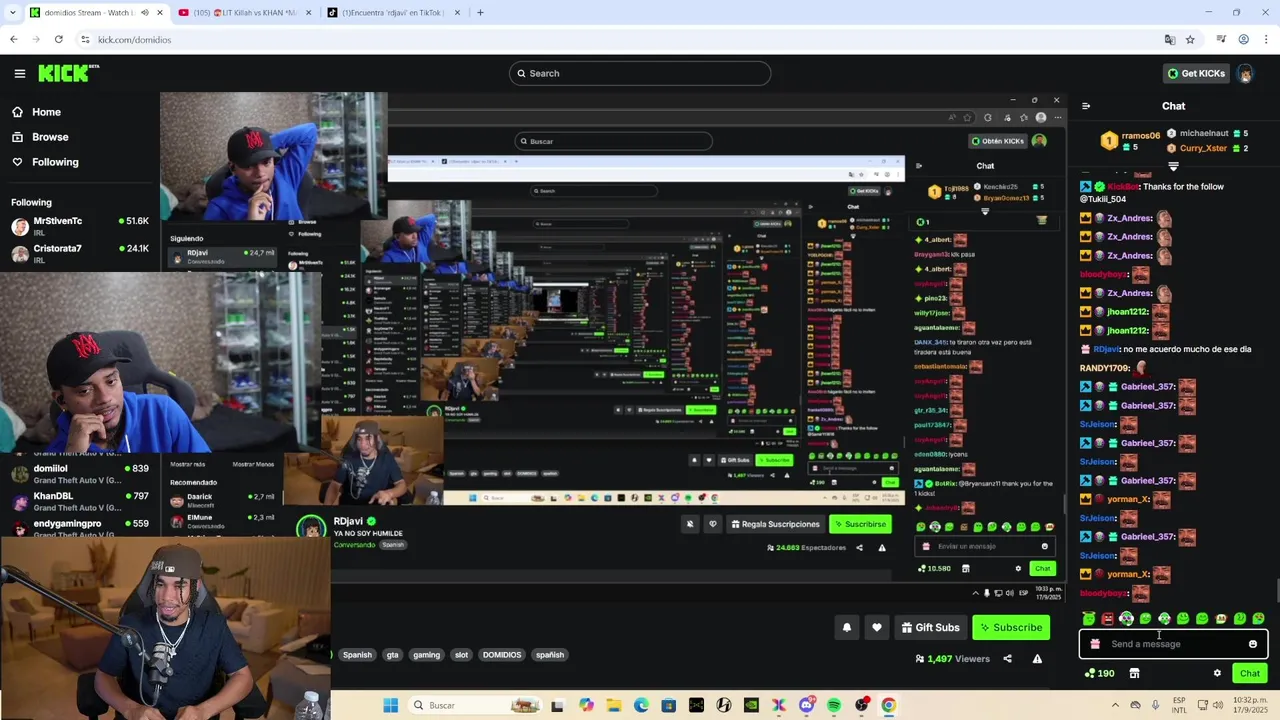
Task: Click the Send a message chat input
Action: (1173, 644)
